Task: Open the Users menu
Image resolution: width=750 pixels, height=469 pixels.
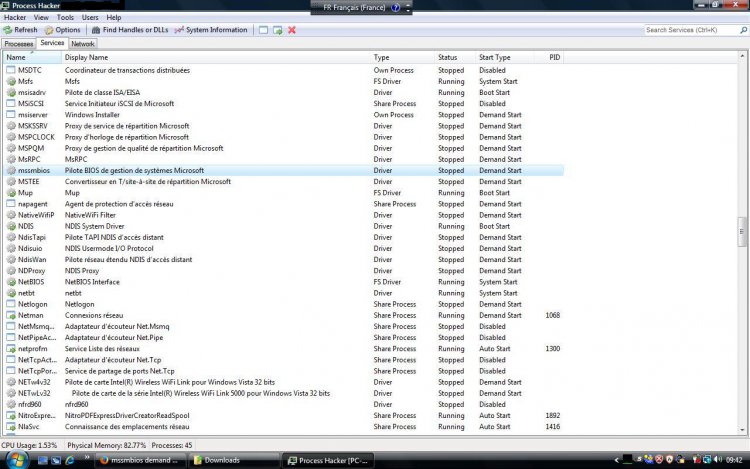Action: [x=90, y=18]
